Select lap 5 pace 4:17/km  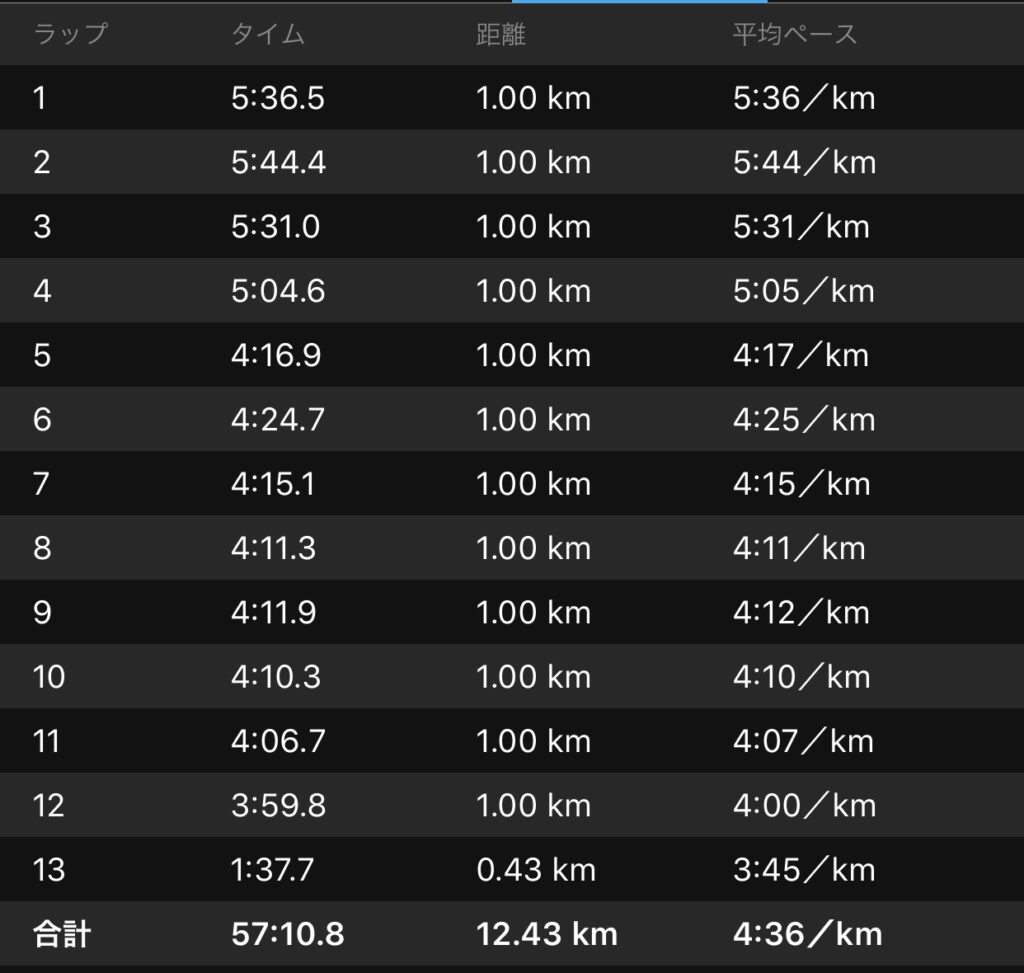tap(801, 355)
